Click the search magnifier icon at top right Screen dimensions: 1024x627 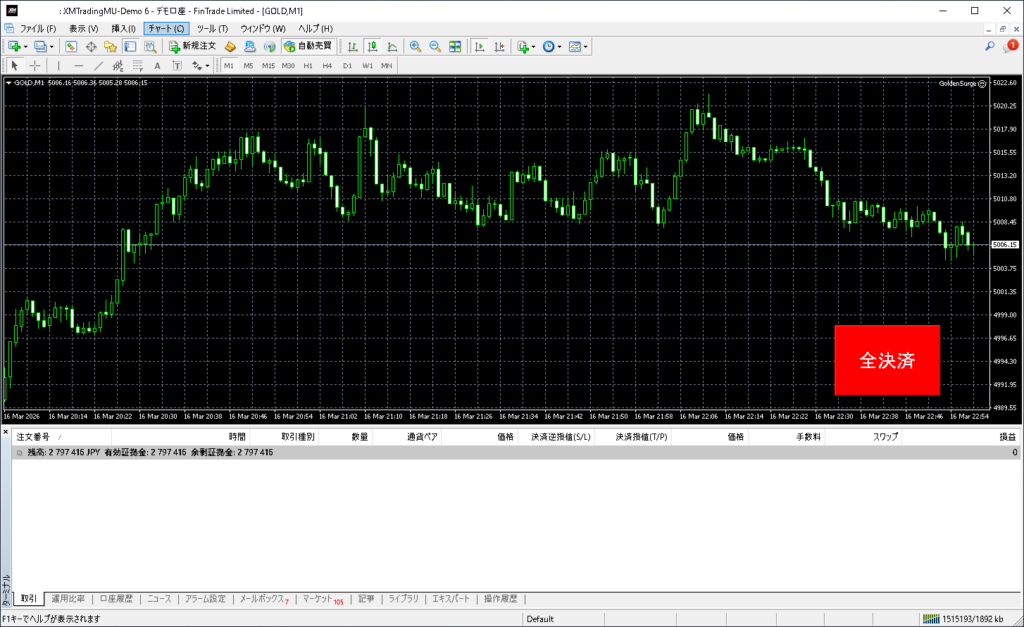click(990, 46)
